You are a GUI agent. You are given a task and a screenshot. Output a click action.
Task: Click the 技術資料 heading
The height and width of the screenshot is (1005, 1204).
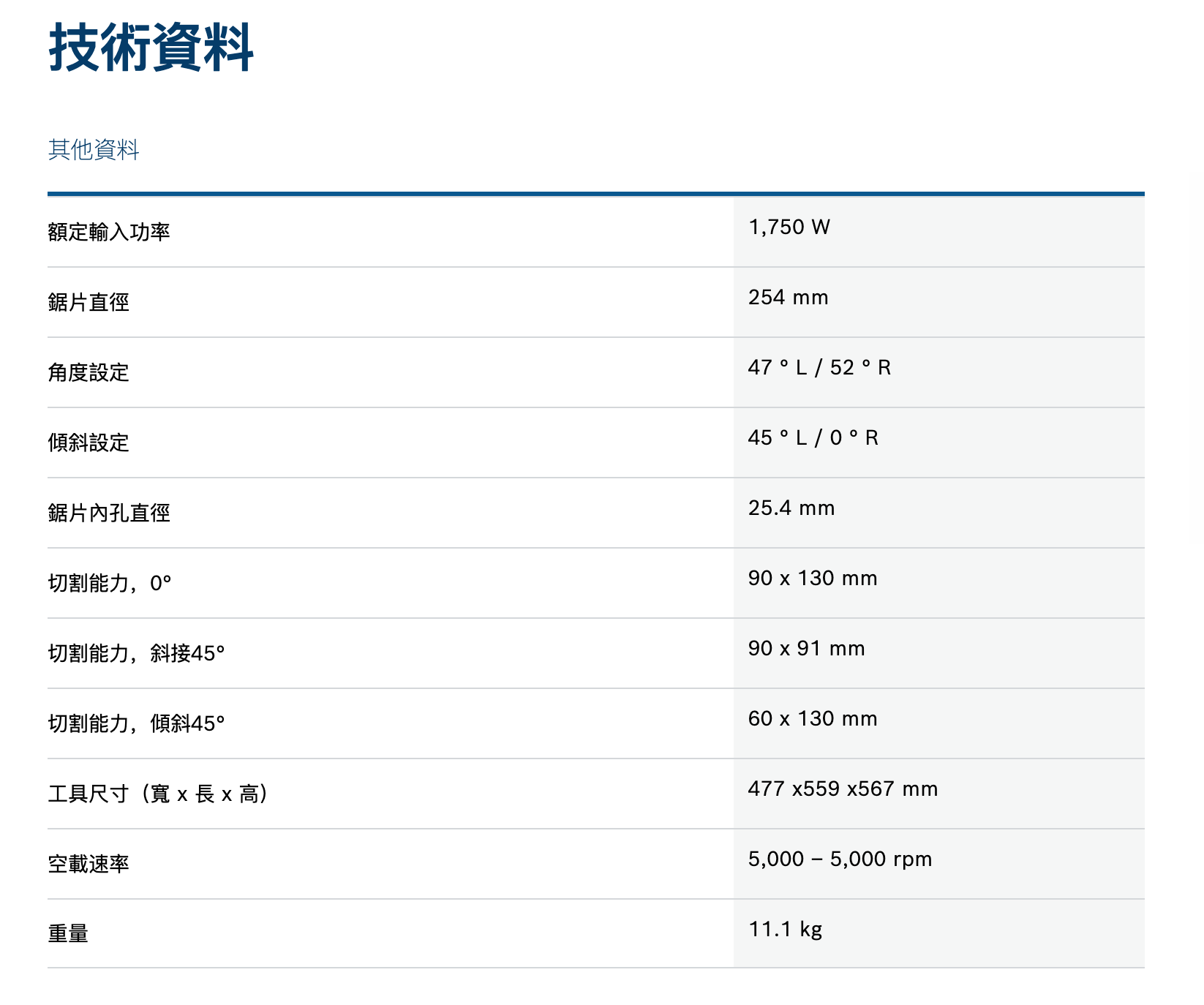coord(151,48)
